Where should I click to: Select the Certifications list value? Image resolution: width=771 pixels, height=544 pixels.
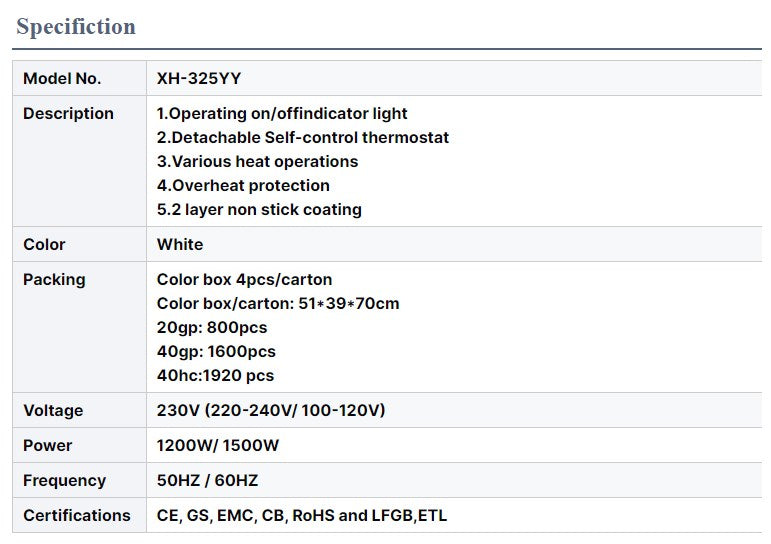point(302,516)
